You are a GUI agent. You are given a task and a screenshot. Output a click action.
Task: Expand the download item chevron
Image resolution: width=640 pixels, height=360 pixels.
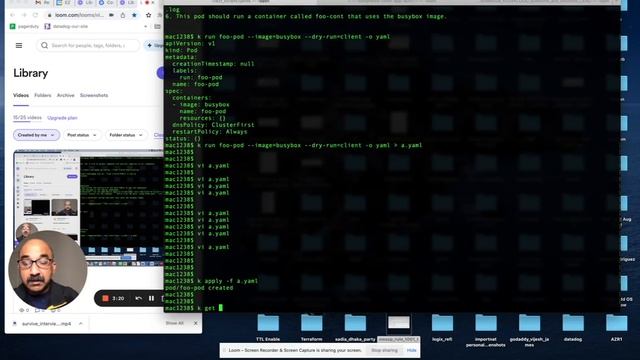(81, 323)
